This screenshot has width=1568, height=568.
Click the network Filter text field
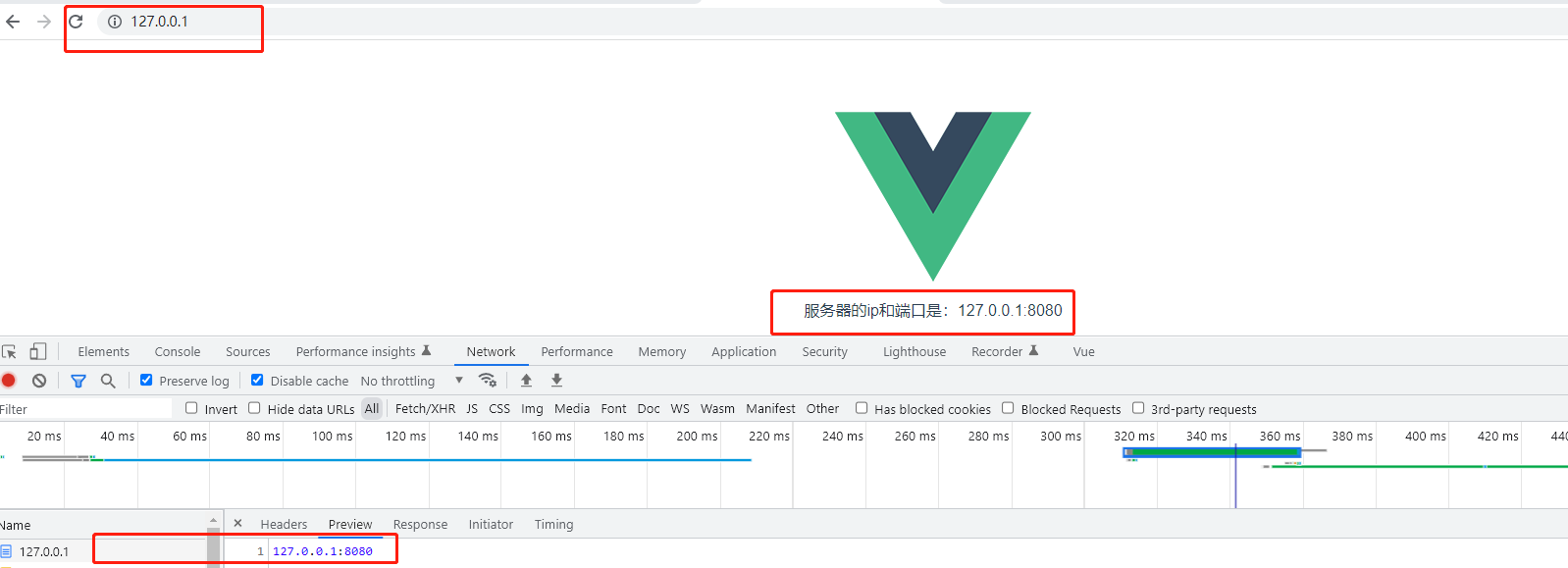(85, 409)
